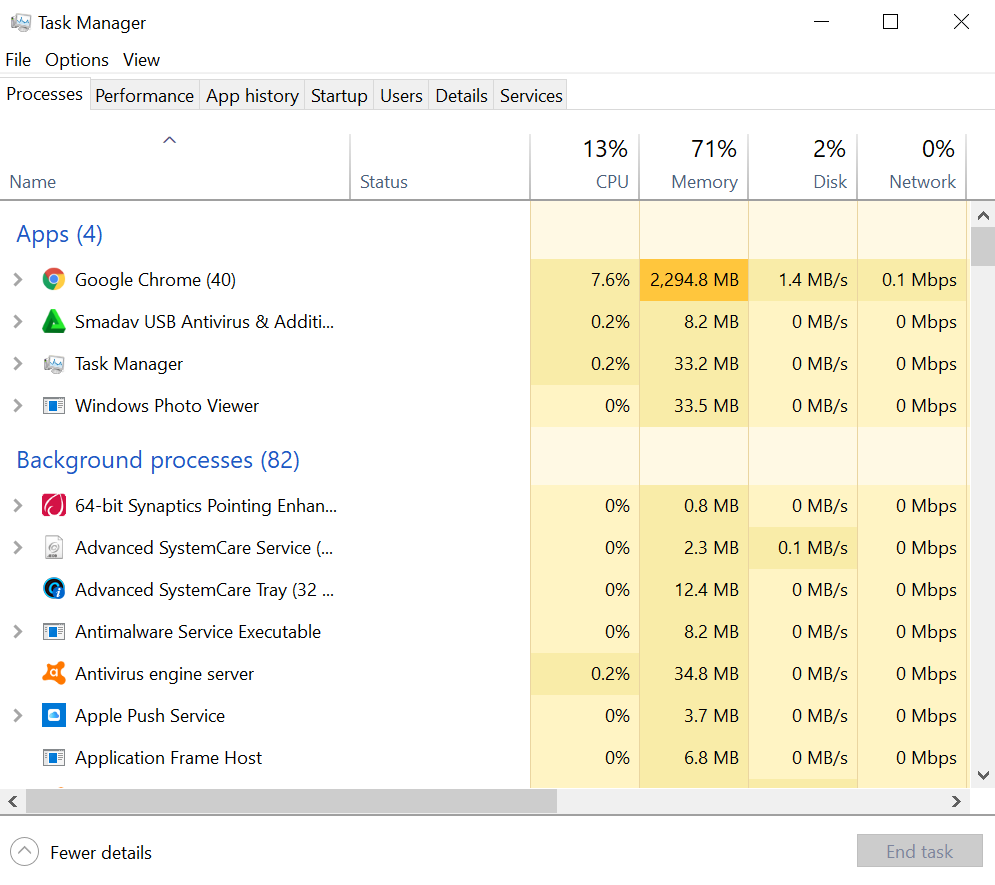This screenshot has width=995, height=885.
Task: Click the Antivirus engine server icon
Action: [x=54, y=673]
